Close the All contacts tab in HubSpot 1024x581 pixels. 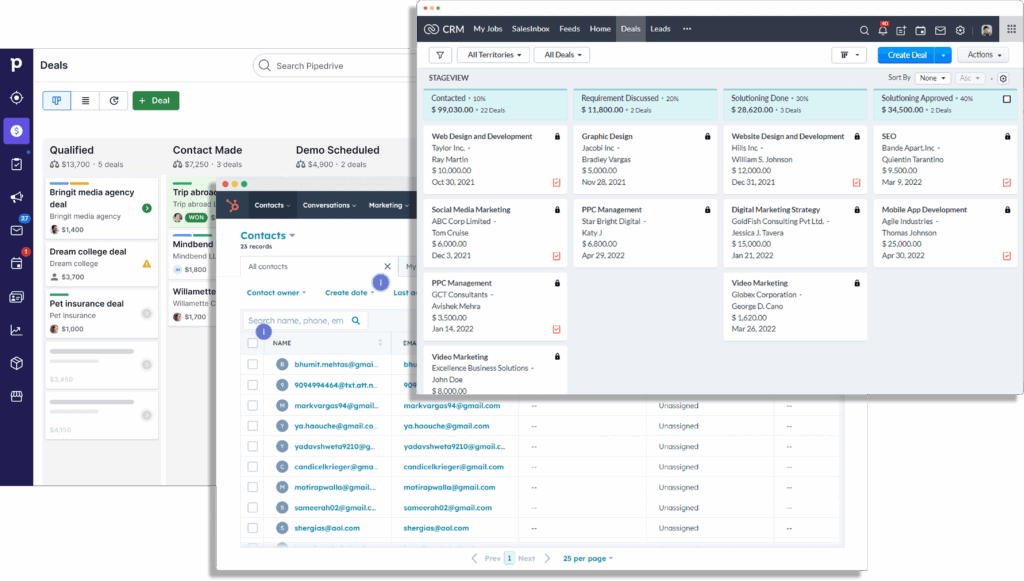pyautogui.click(x=387, y=266)
